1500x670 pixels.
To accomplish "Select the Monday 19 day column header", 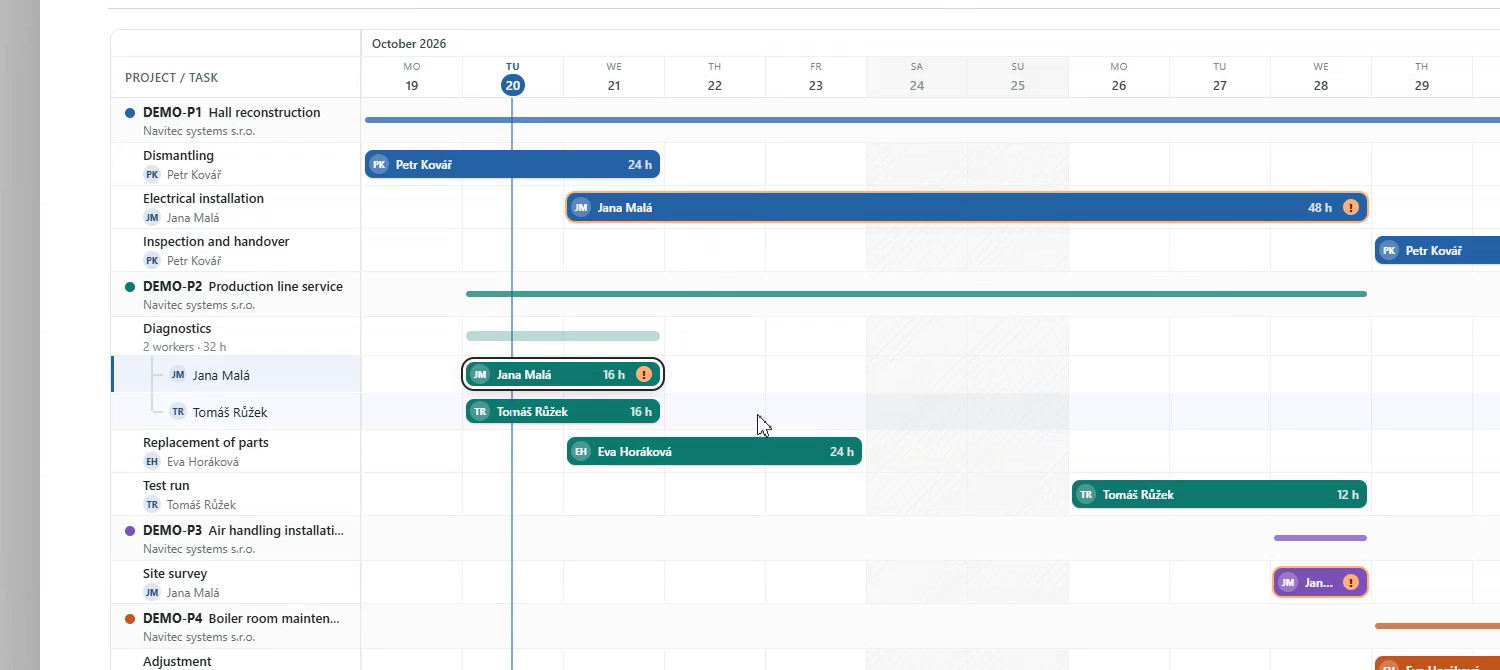I will (412, 77).
